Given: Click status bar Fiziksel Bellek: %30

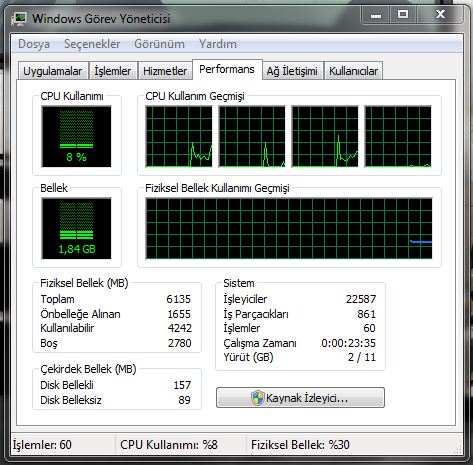Looking at the screenshot, I should pos(300,445).
